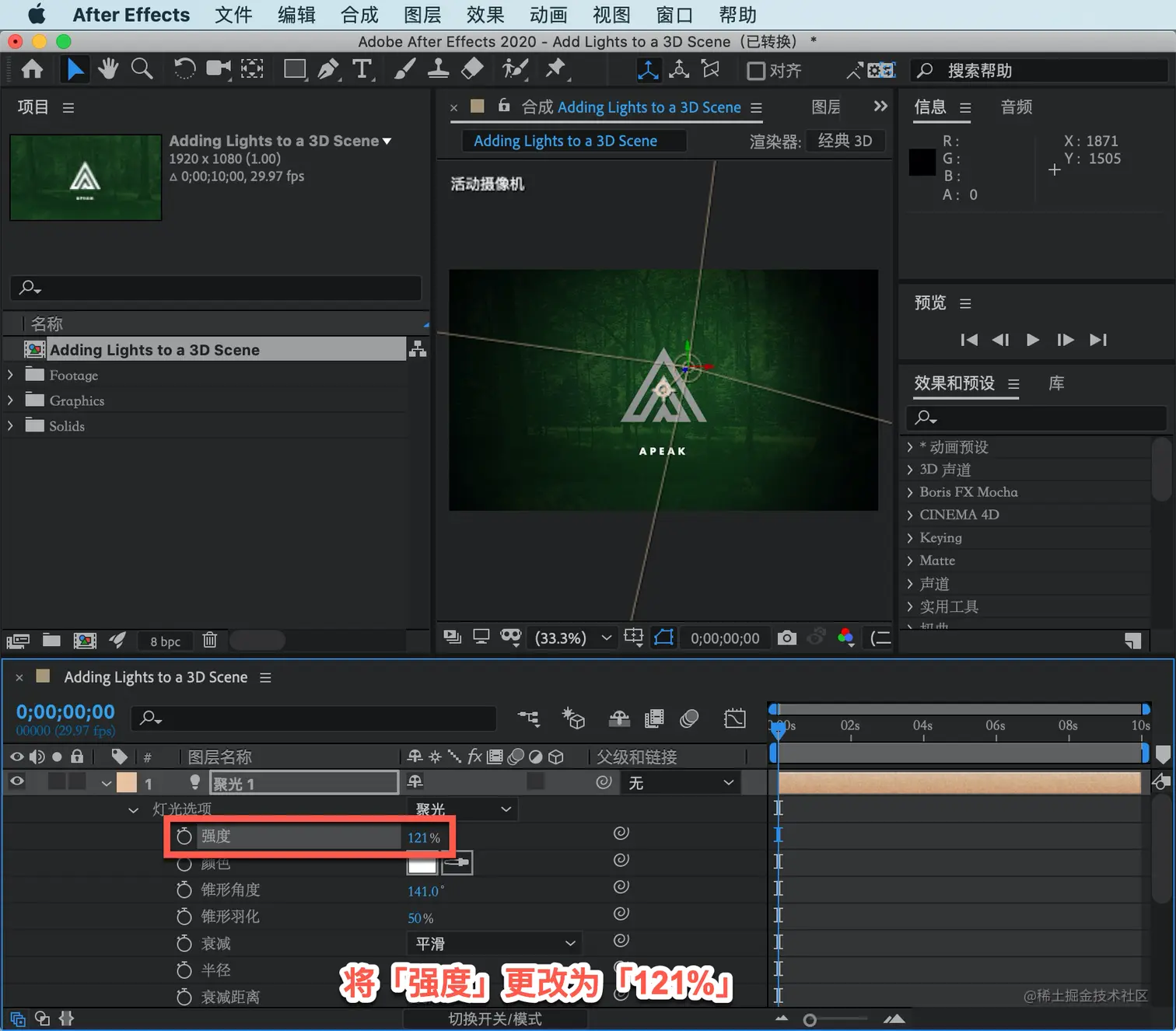The height and width of the screenshot is (1031, 1176).
Task: Select the Pen tool
Action: (x=328, y=70)
